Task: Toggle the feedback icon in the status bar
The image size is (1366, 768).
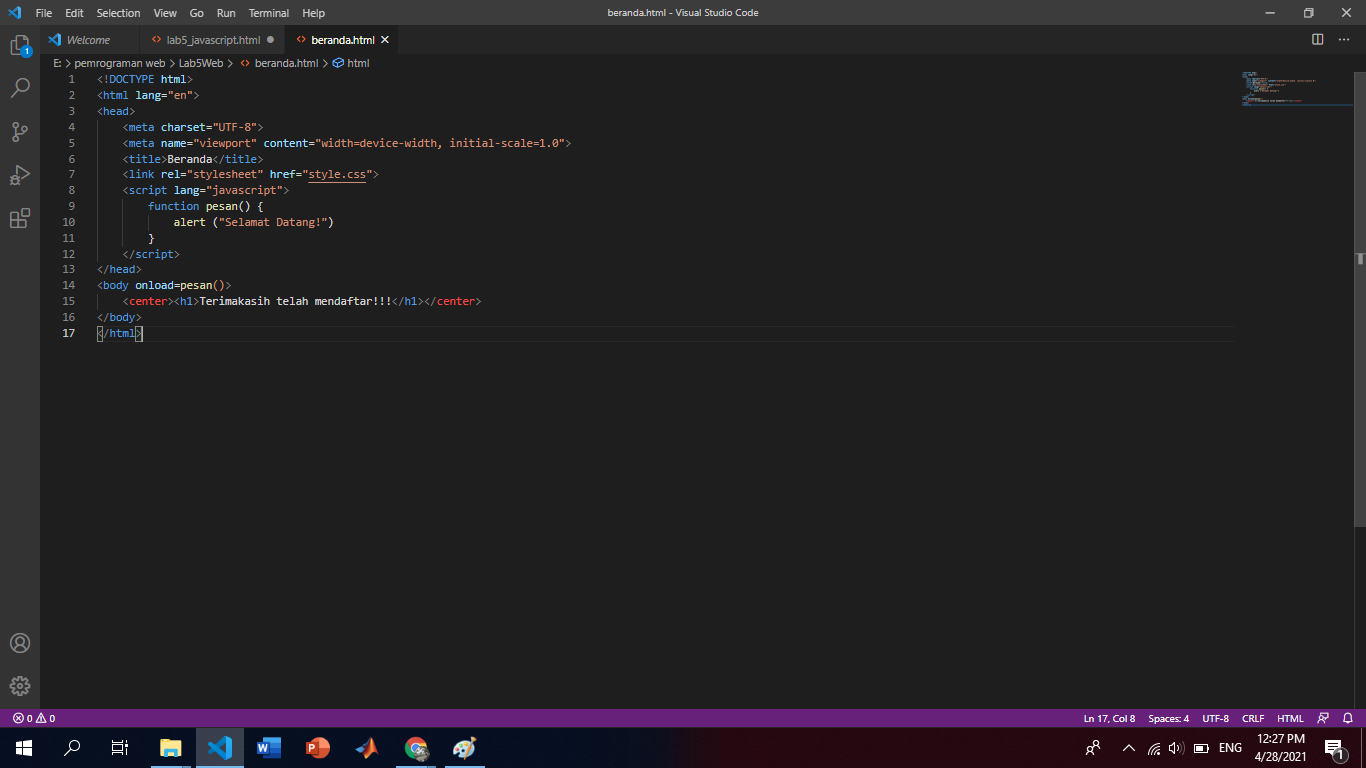Action: pos(1324,718)
